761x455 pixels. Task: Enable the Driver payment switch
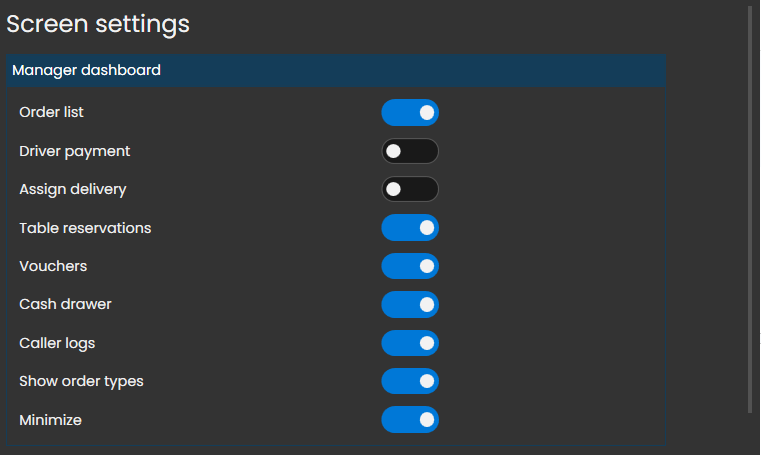pyautogui.click(x=410, y=151)
